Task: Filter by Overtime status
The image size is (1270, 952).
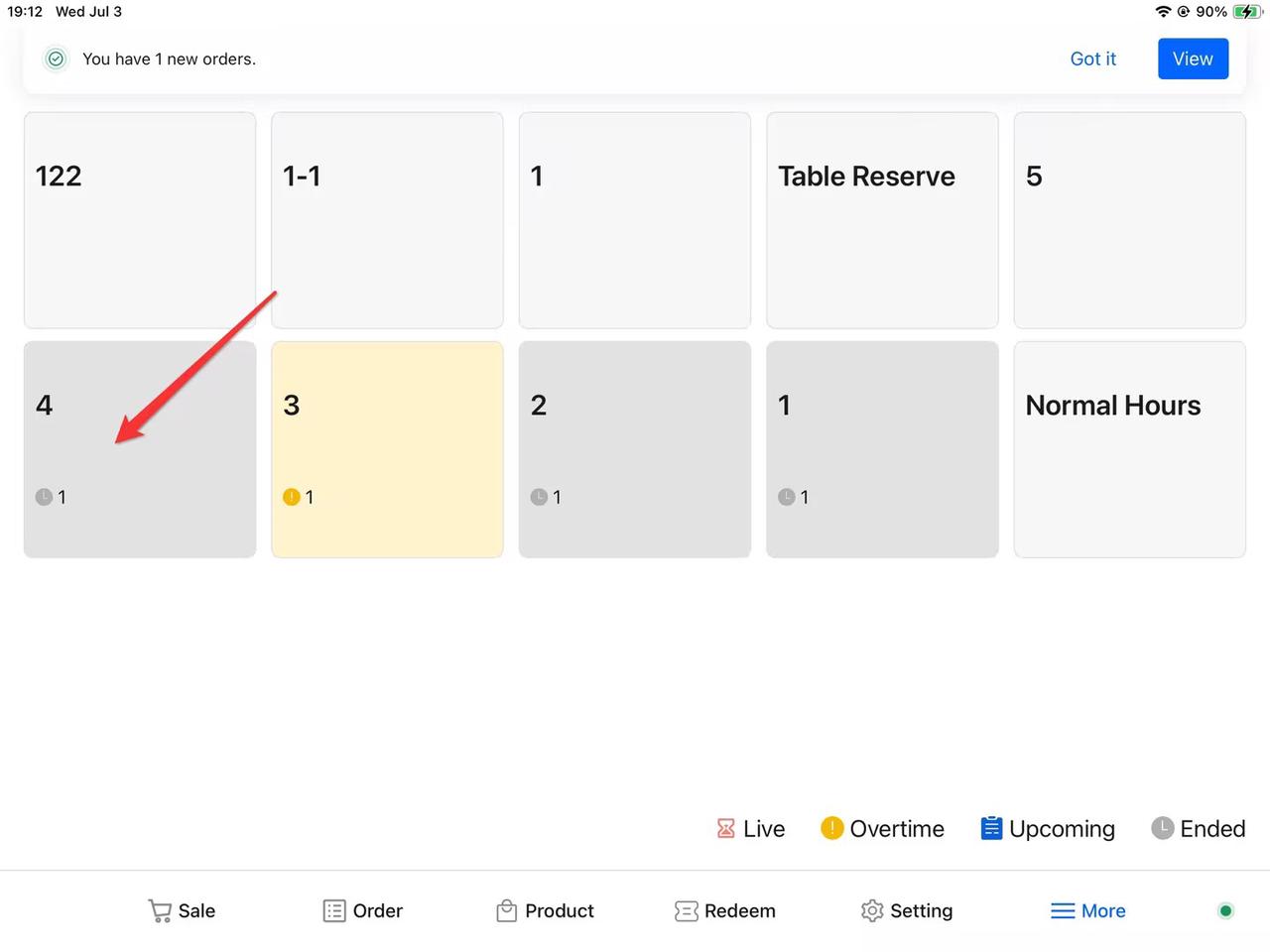Action: click(882, 828)
